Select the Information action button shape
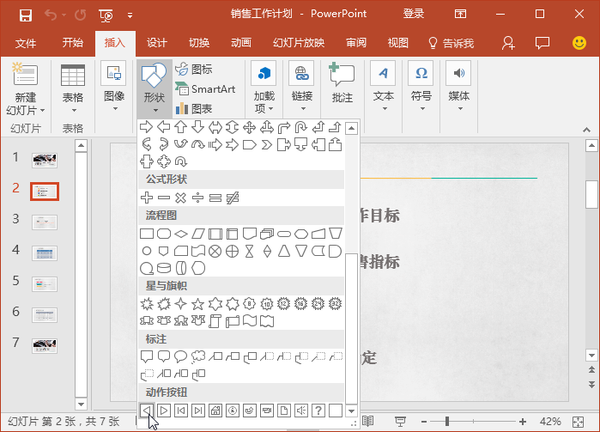Viewport: 600px width, 432px height. tap(233, 411)
